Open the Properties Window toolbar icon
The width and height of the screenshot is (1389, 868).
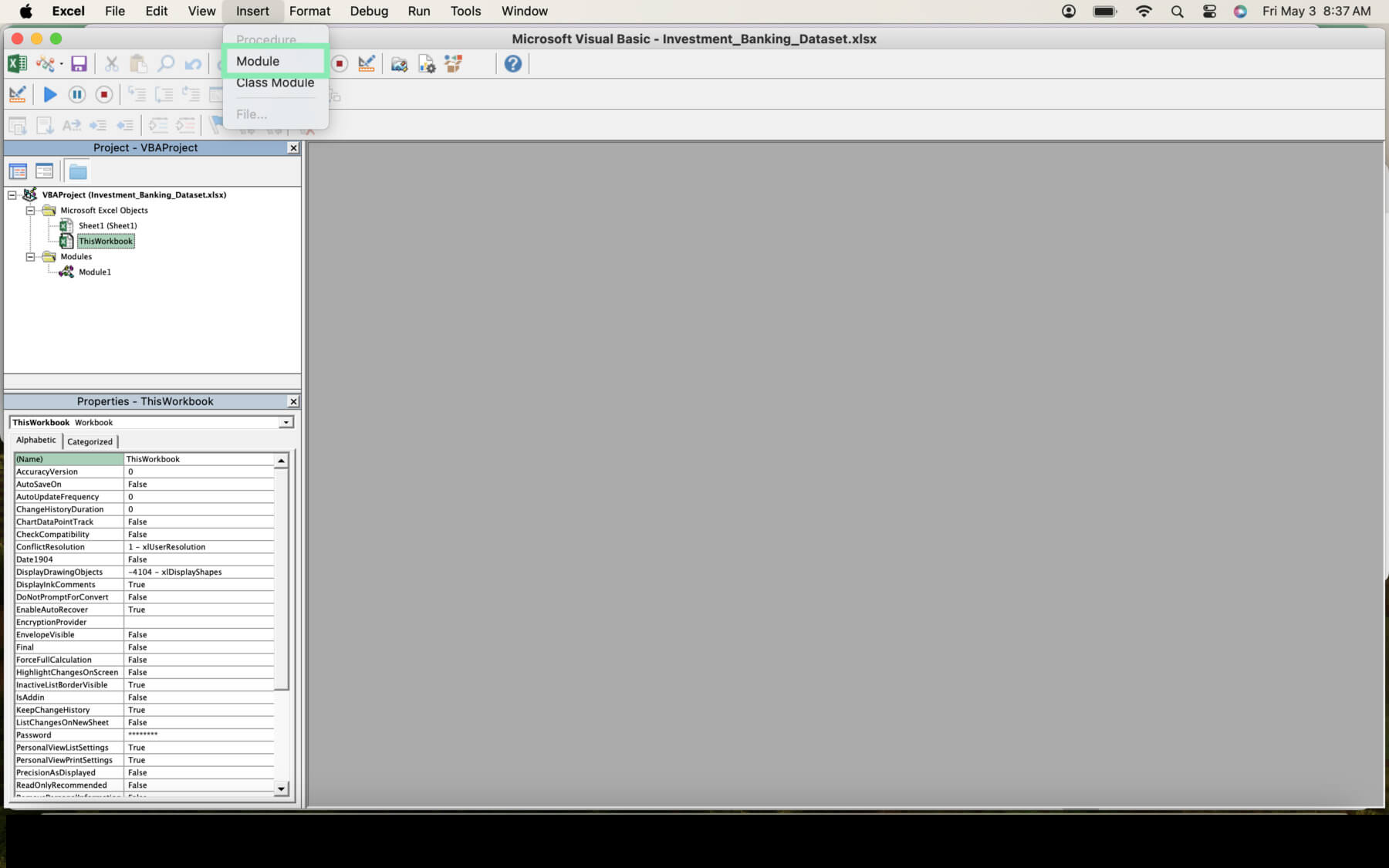click(427, 64)
